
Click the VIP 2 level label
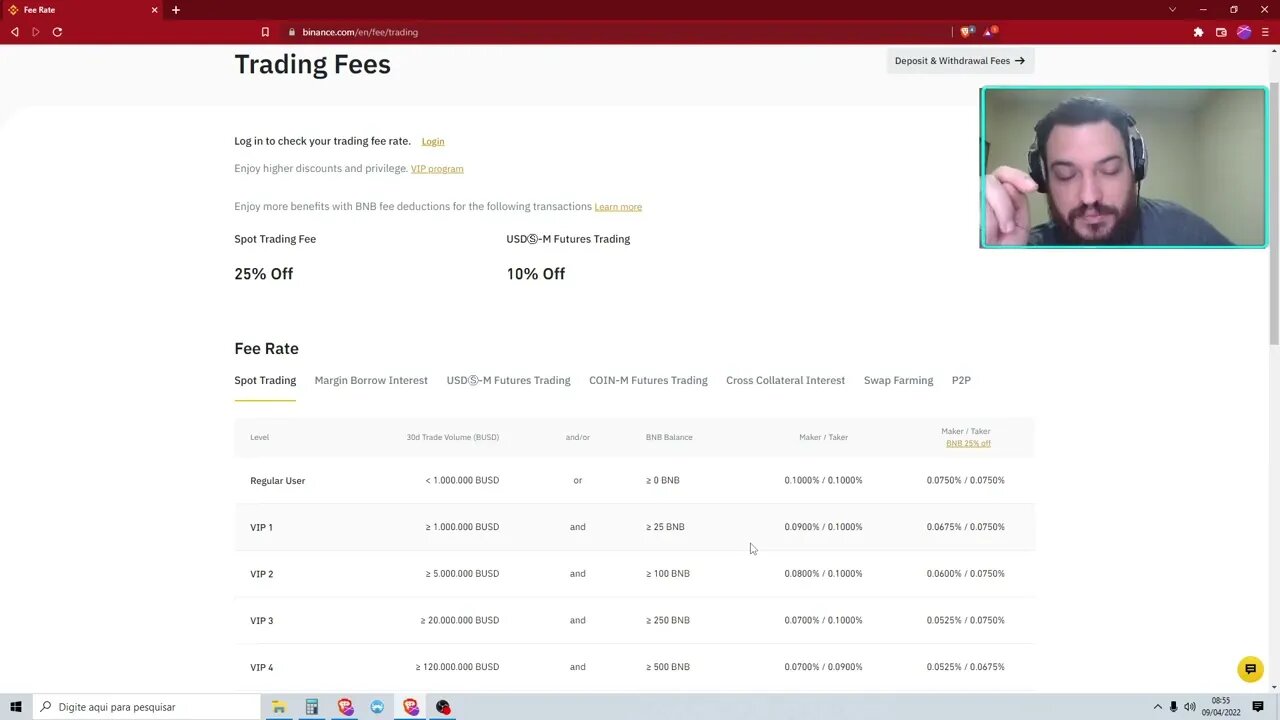click(261, 574)
